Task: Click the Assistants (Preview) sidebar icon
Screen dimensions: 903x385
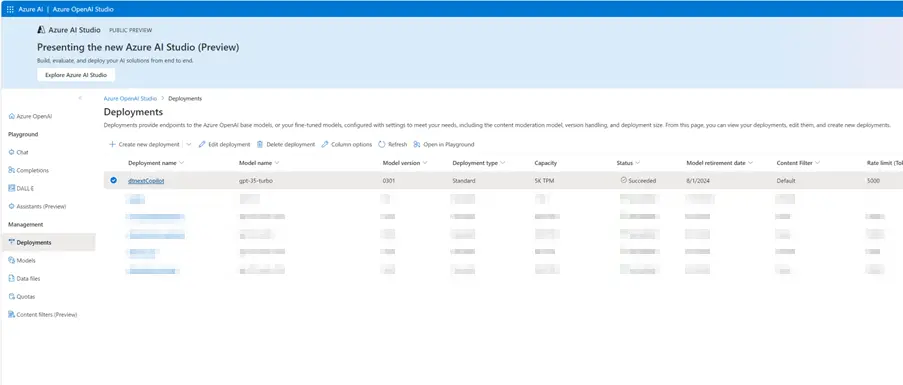Action: (x=12, y=206)
